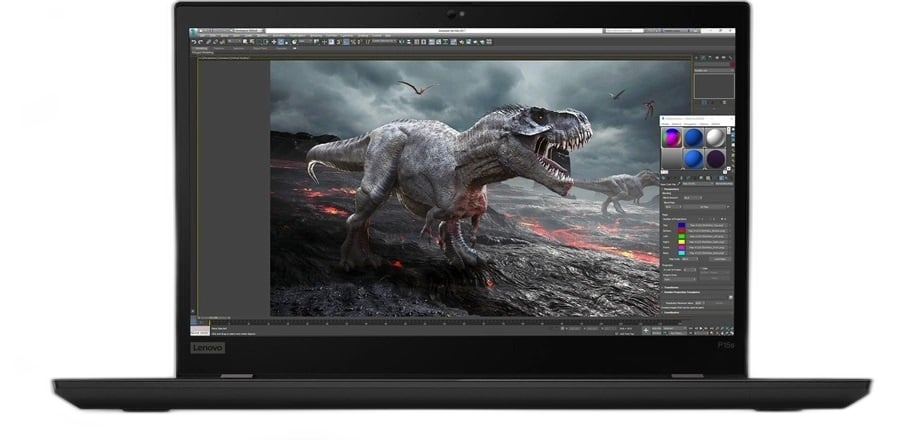The height and width of the screenshot is (440, 918).
Task: Activate the highlighted Select and Rotate tool
Action: click(281, 42)
